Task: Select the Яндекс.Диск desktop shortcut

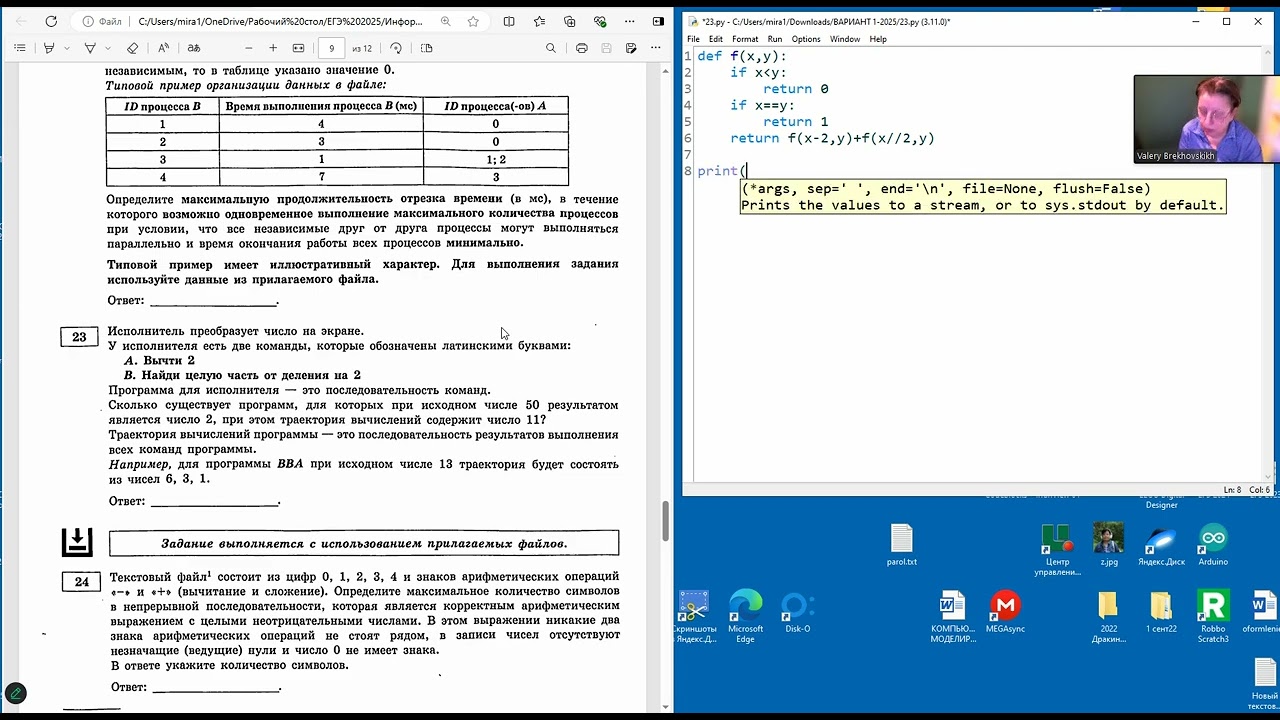Action: pos(1161,544)
